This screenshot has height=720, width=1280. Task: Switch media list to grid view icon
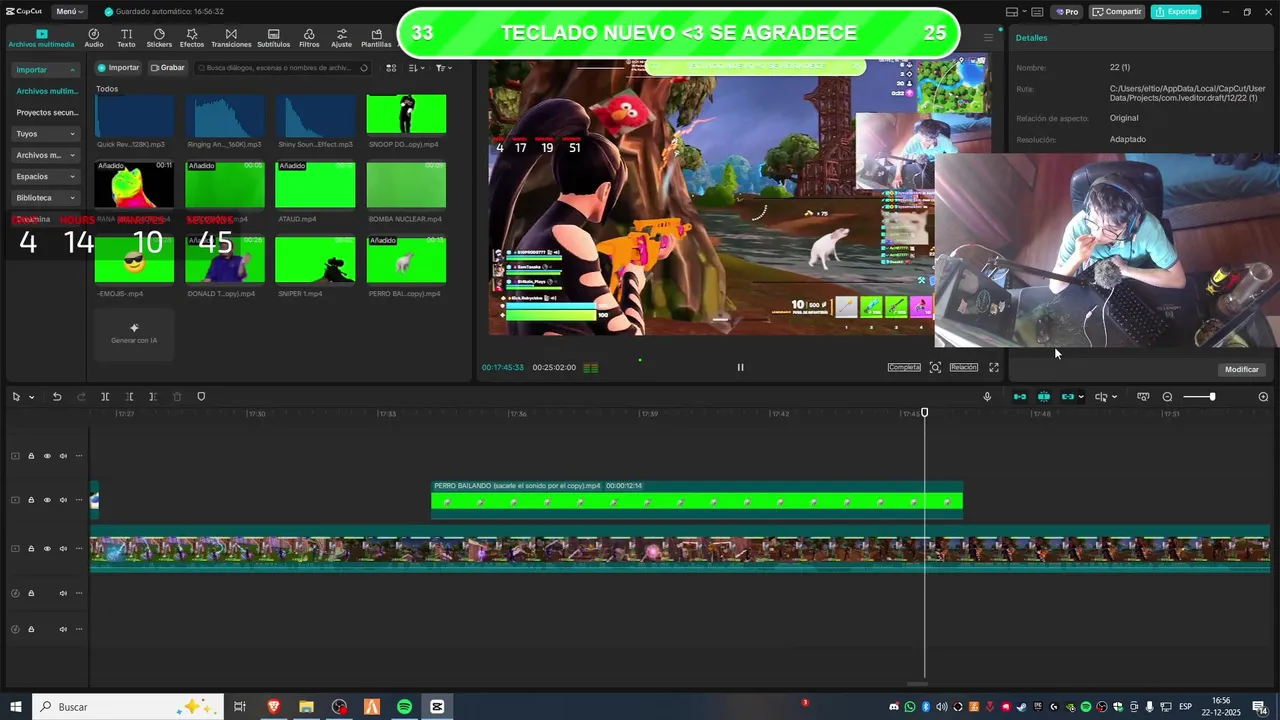click(x=391, y=68)
